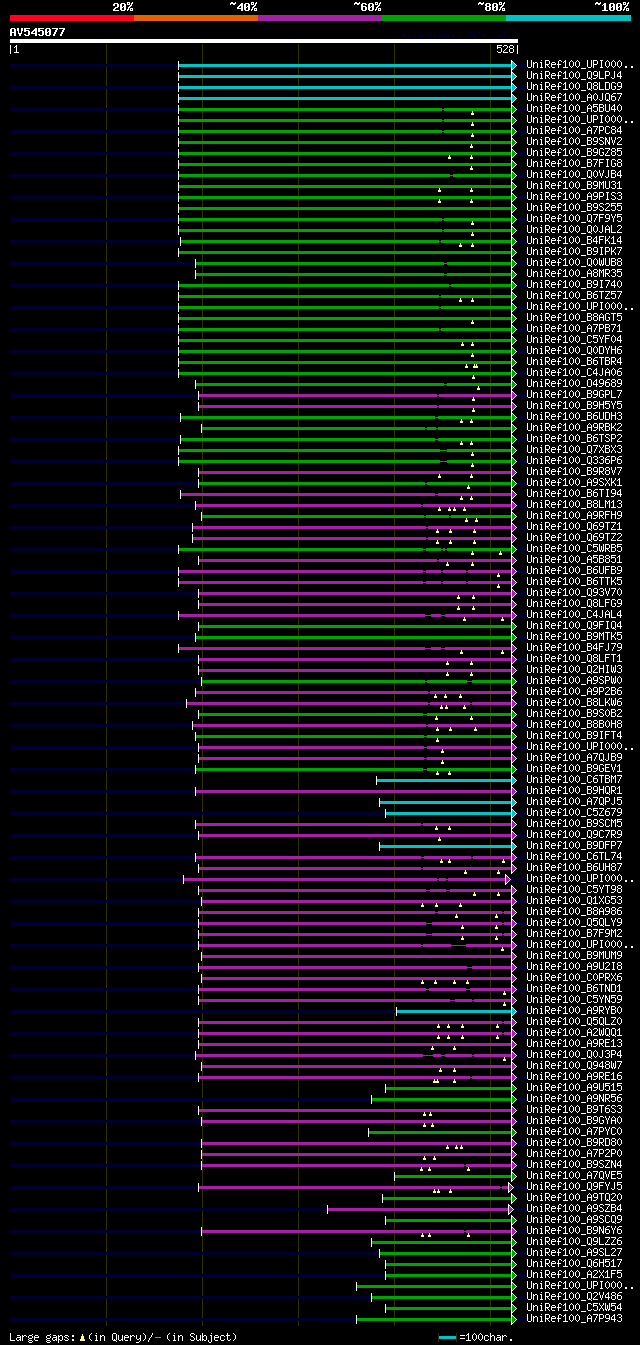The width and height of the screenshot is (640, 1345).
Task: Select hit label UniRef100_B9GPL7
Action: pyautogui.click(x=574, y=394)
